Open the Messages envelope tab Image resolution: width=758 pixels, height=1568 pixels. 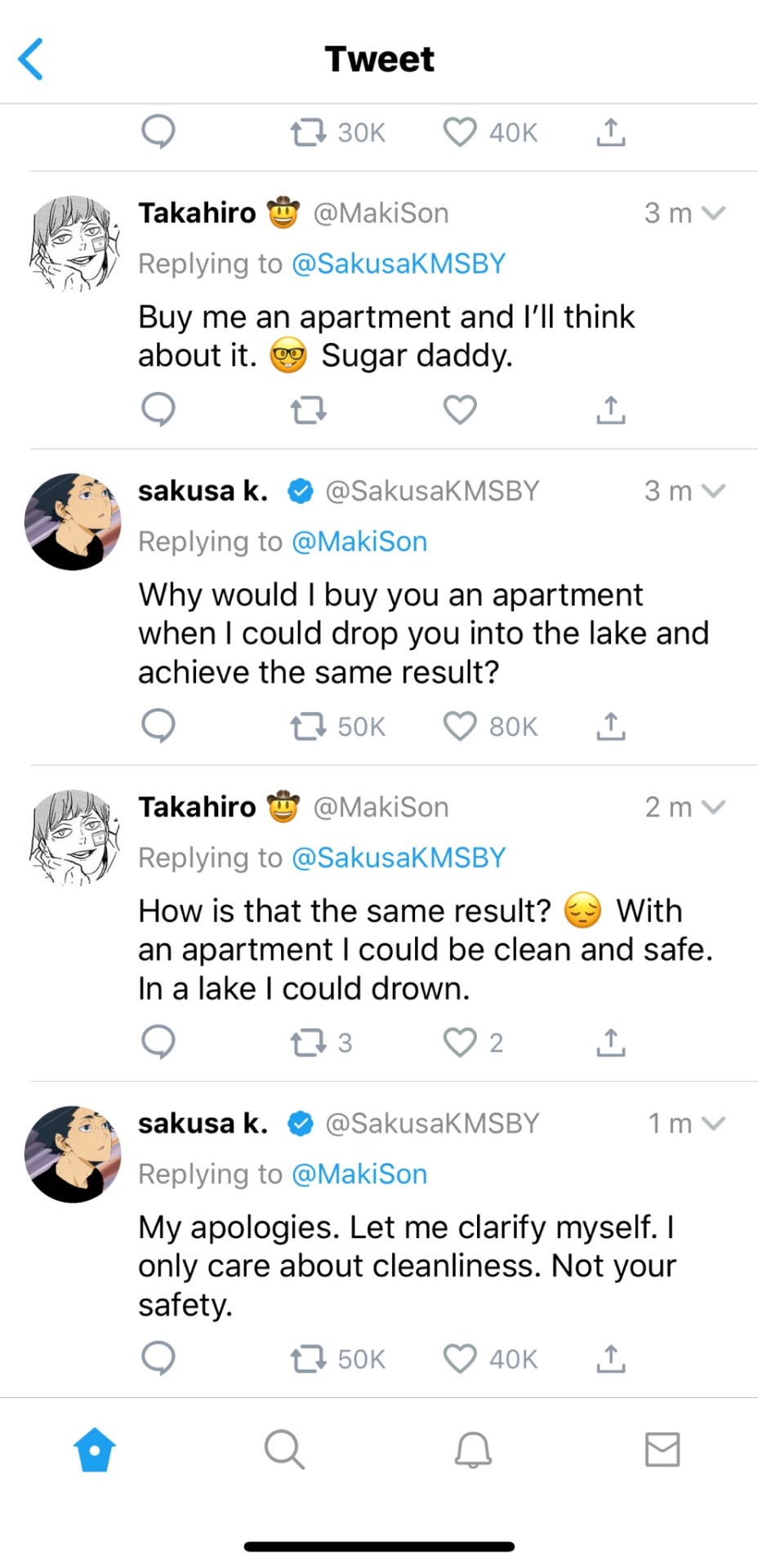(x=662, y=1450)
